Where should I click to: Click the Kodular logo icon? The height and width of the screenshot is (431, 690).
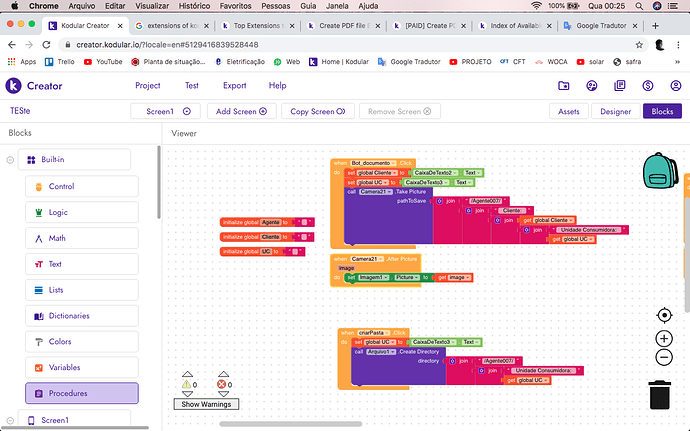pyautogui.click(x=14, y=85)
